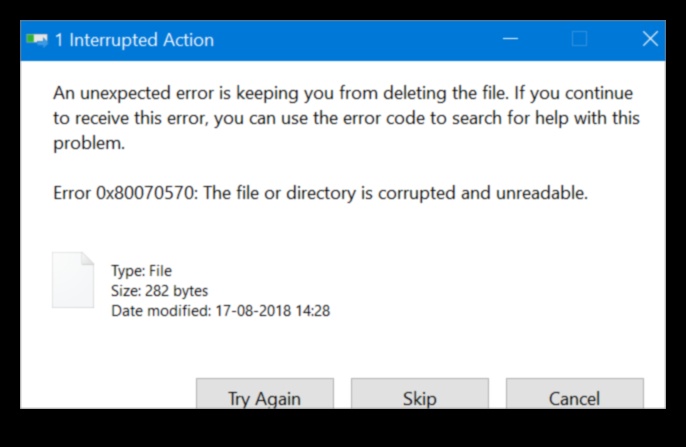686x447 pixels.
Task: Click the greyed-out maximize button
Action: point(579,40)
